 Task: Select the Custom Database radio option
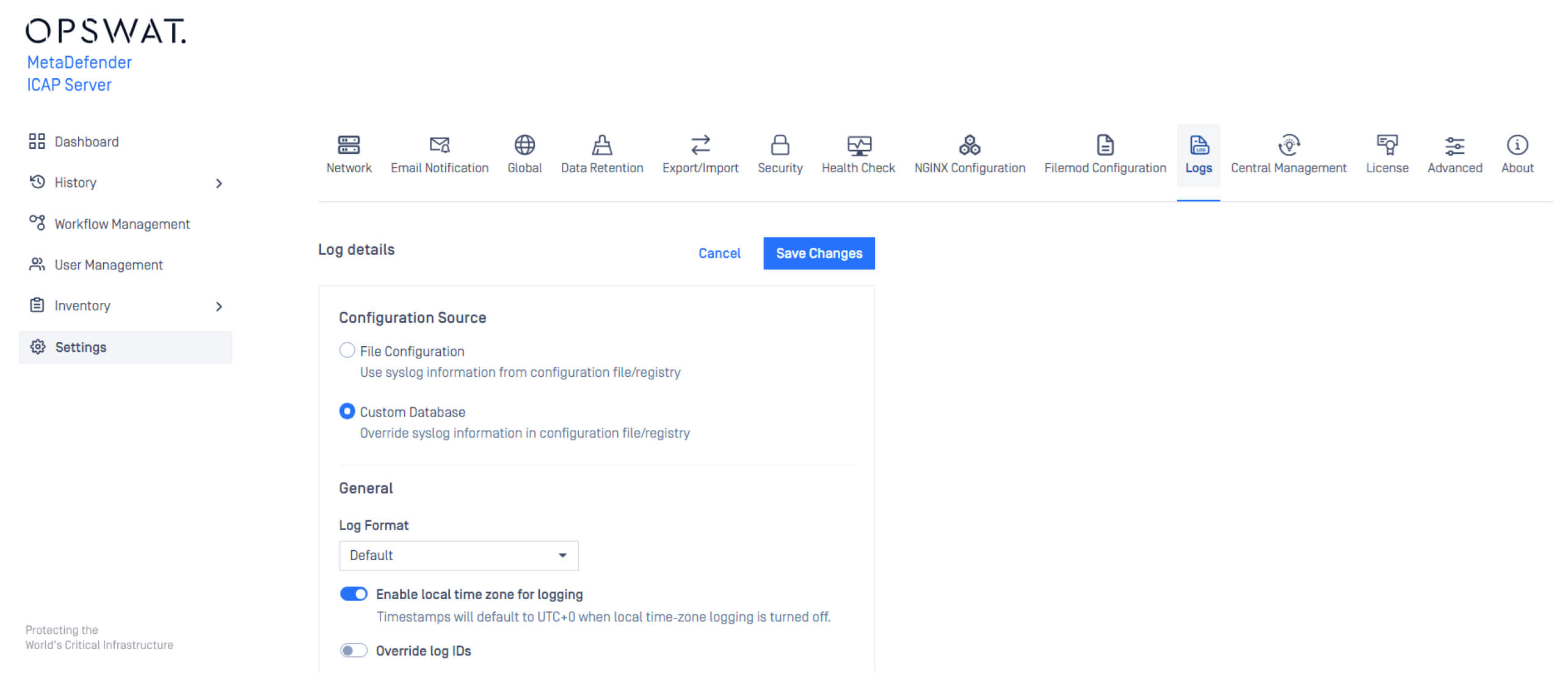pos(347,412)
